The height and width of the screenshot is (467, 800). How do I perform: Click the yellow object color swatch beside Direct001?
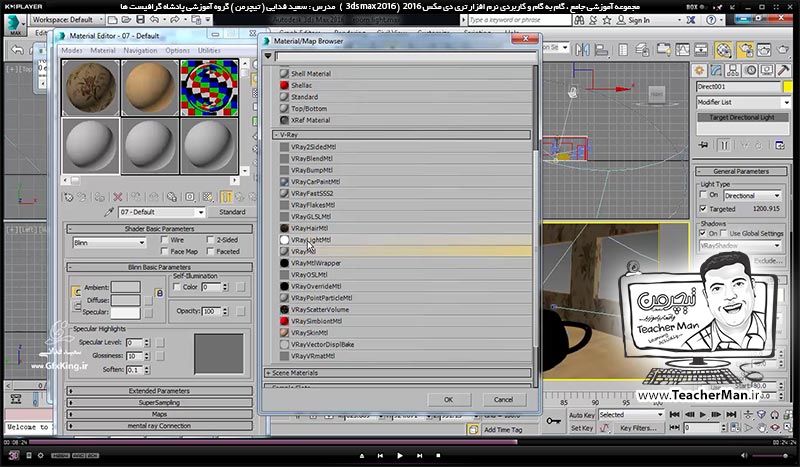pyautogui.click(x=787, y=87)
